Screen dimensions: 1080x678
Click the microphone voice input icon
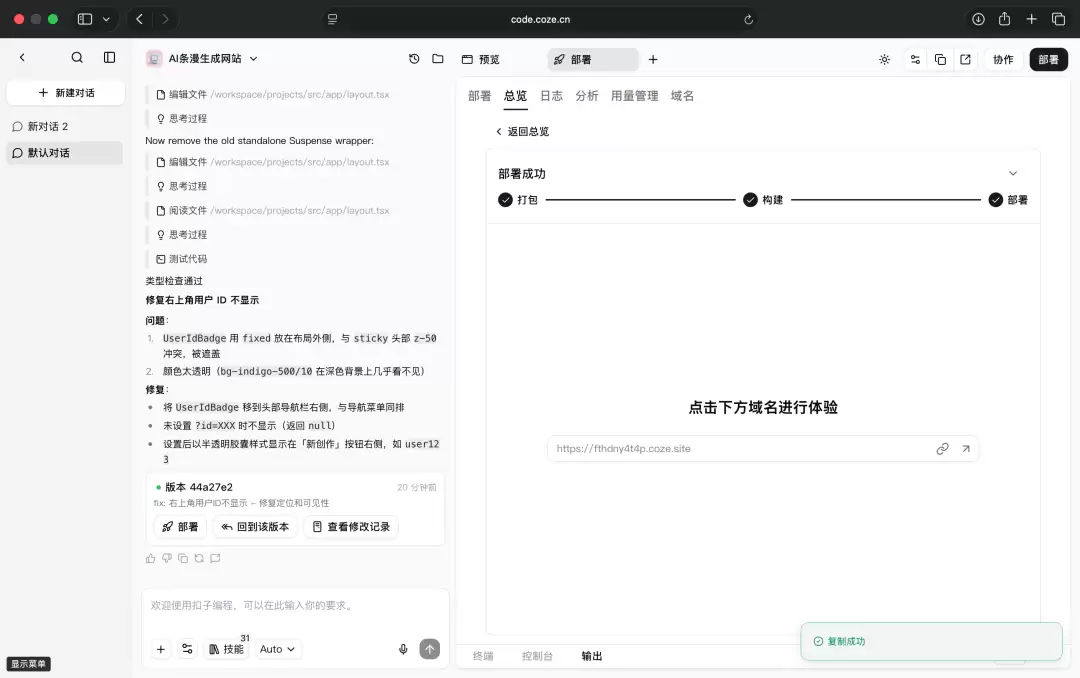coord(403,649)
